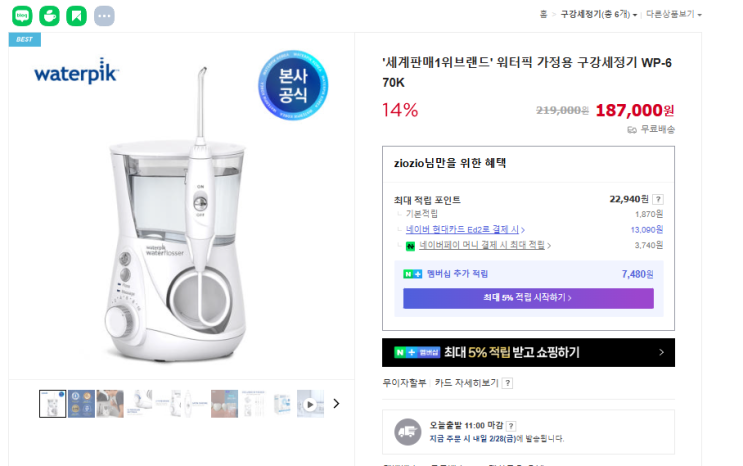Expand the 최대 5% 적립 받고 쇼핑하기 banner
This screenshot has width=743, height=466.
[528, 352]
